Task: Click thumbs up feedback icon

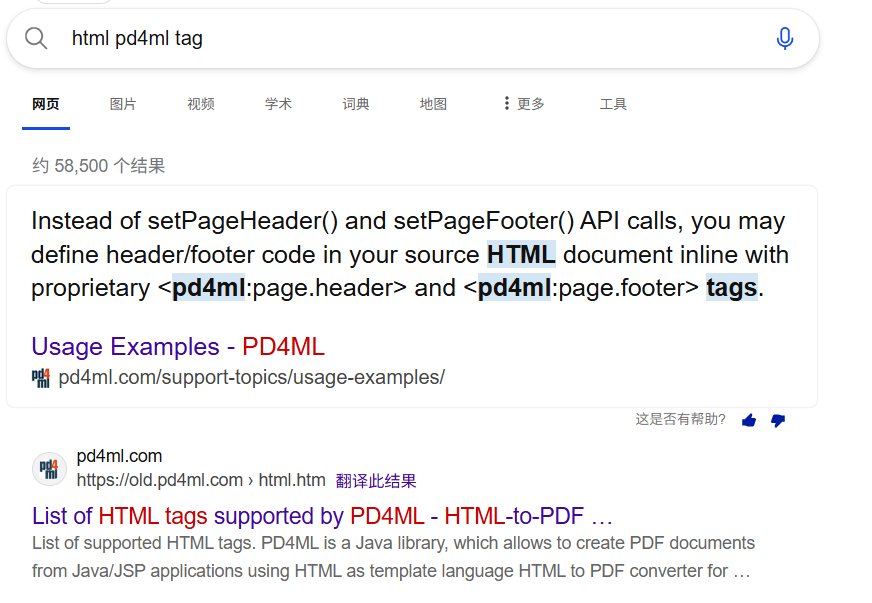Action: pyautogui.click(x=749, y=421)
